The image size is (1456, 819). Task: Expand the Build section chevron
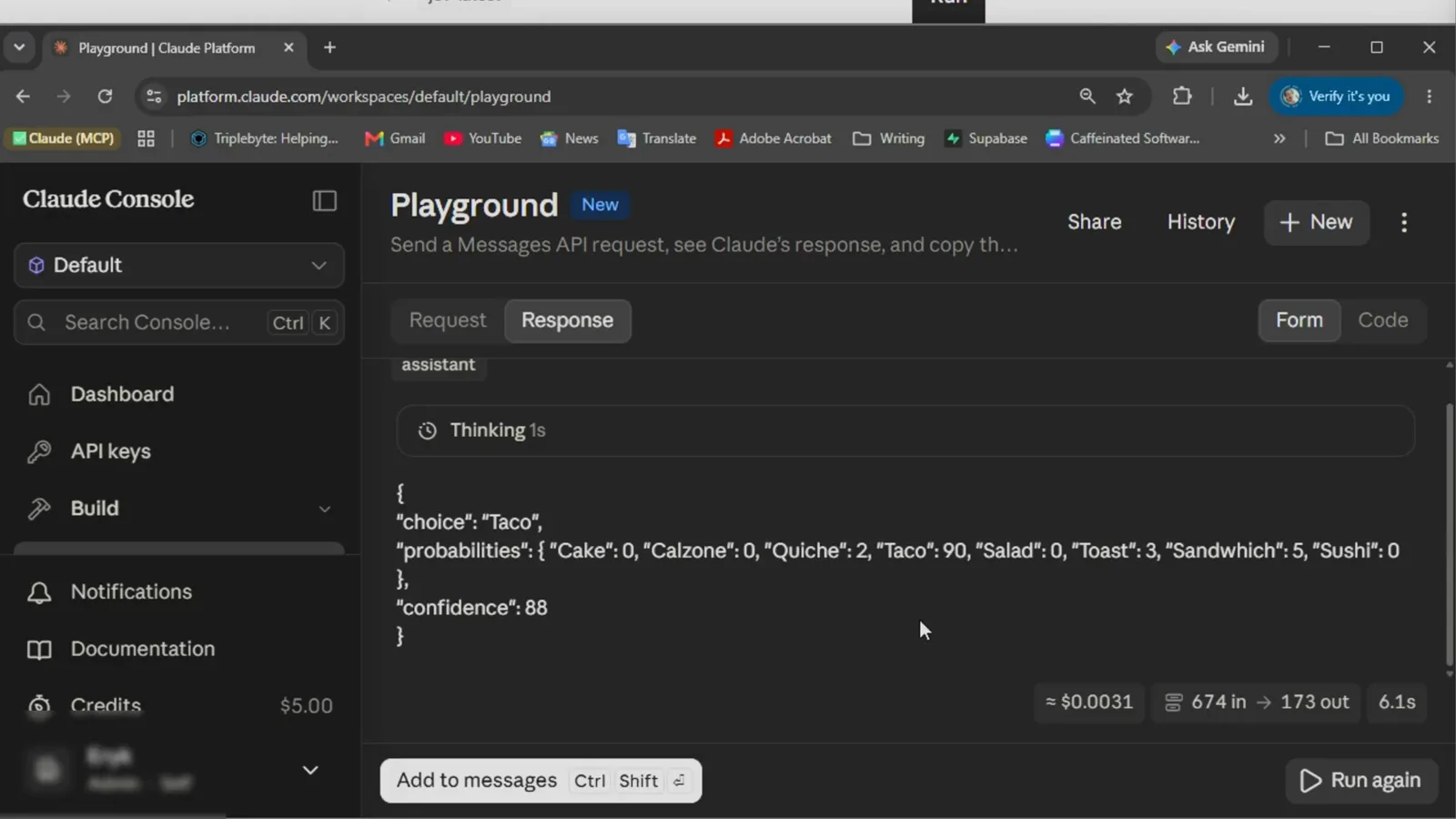(x=325, y=509)
